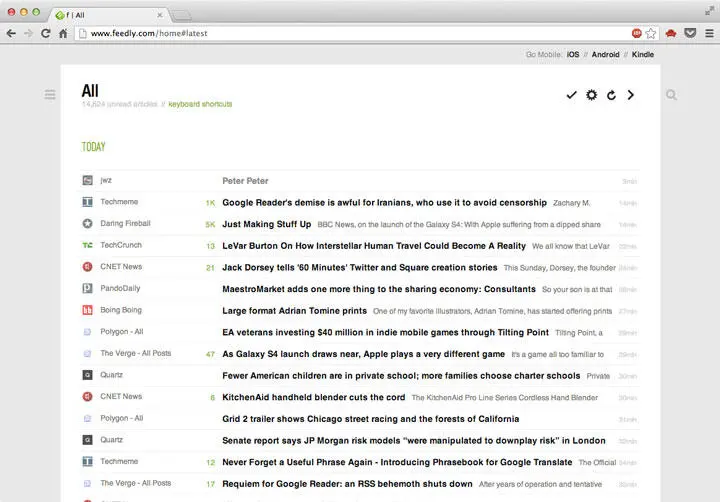The image size is (720, 502).
Task: Open Jack Dorsey '60 Minutes' article
Action: 360,267
